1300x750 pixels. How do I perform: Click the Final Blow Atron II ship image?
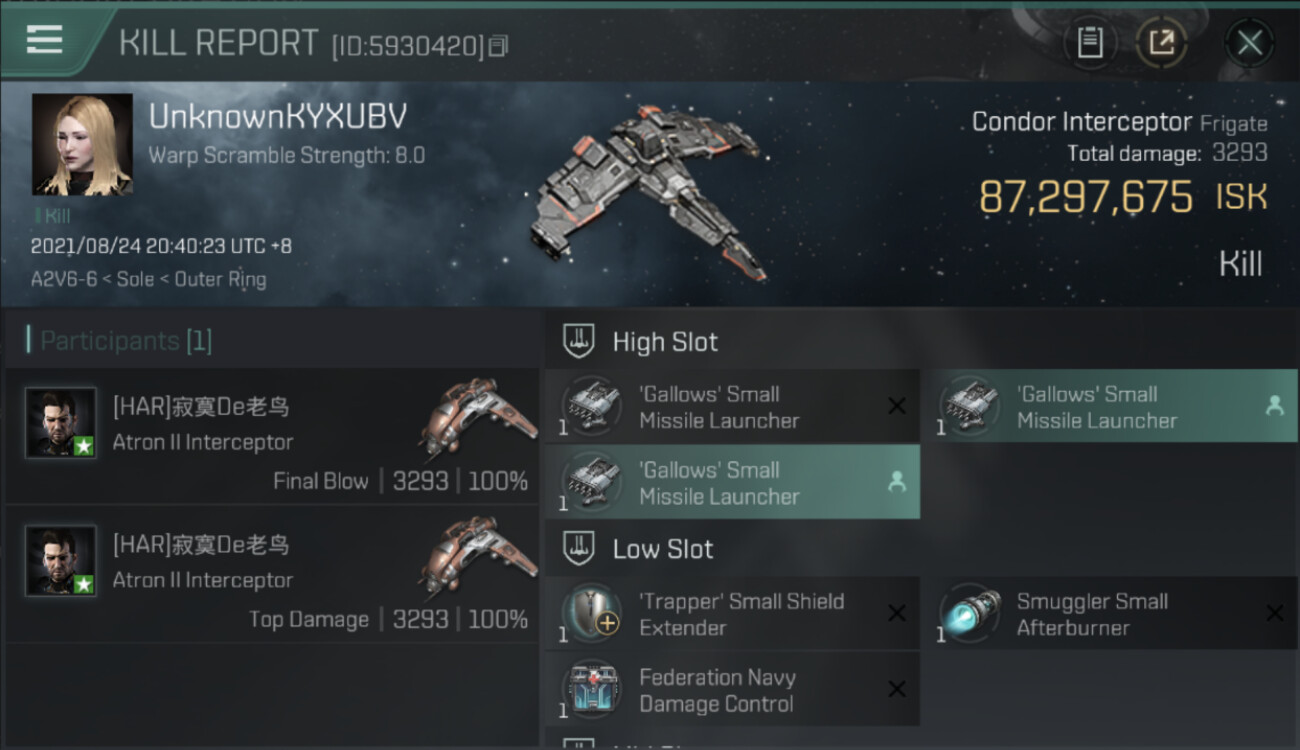(475, 412)
